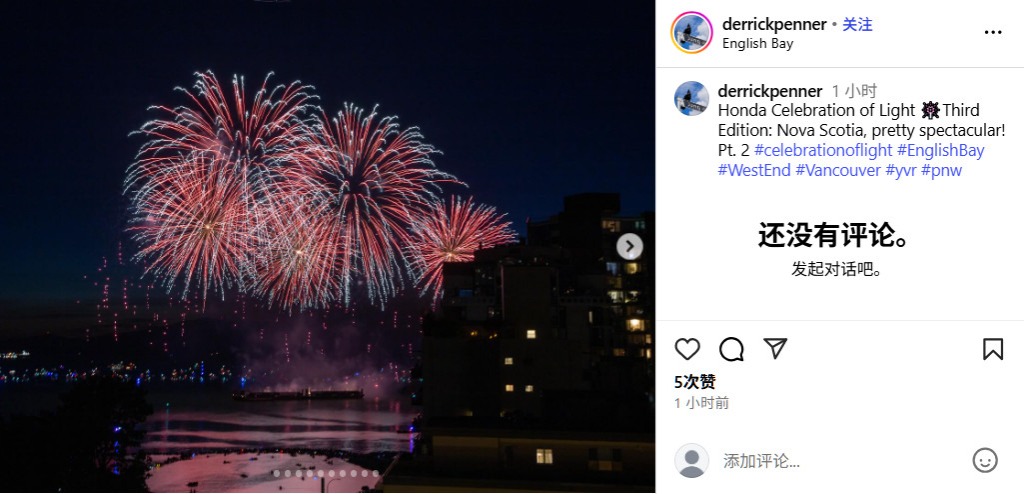Viewport: 1024px width, 494px height.
Task: Open the #celebrationoflight hashtag
Action: coord(823,150)
